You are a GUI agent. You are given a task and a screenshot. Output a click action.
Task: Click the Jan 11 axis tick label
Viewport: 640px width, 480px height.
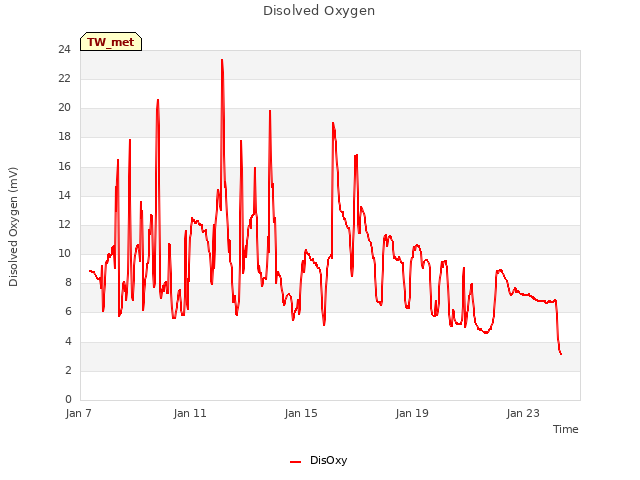pos(190,413)
